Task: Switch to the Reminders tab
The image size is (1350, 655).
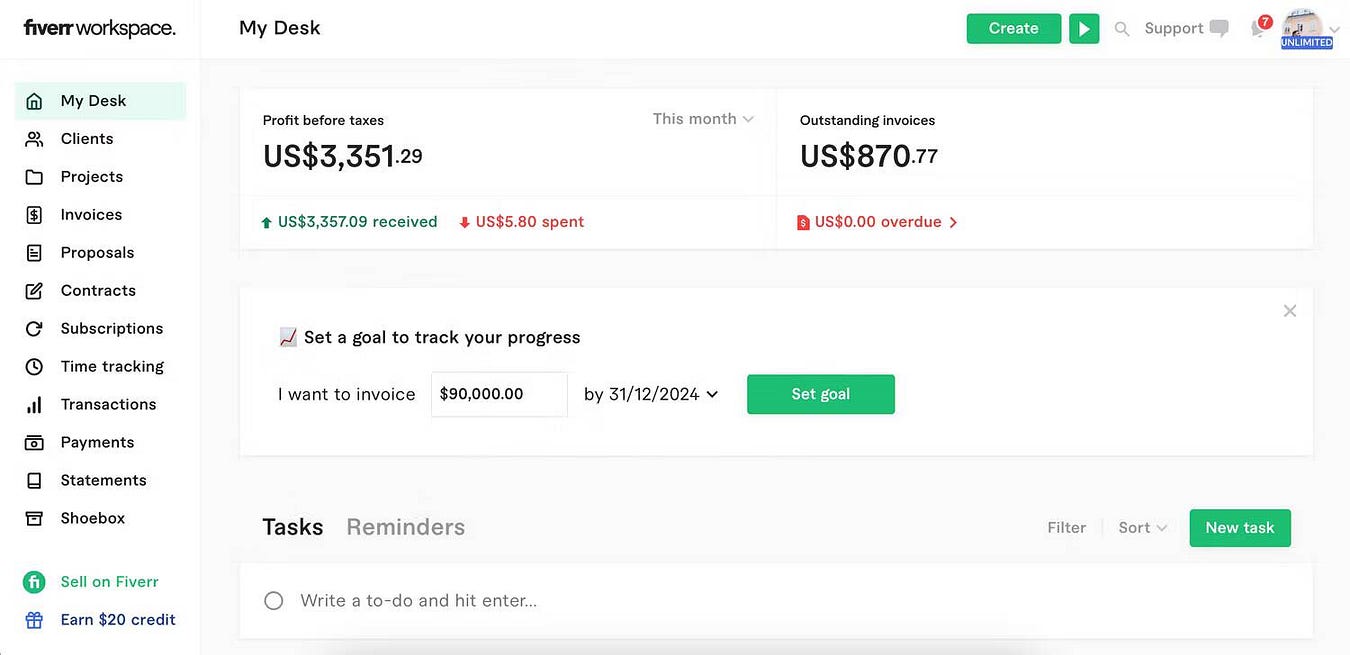Action: (405, 527)
